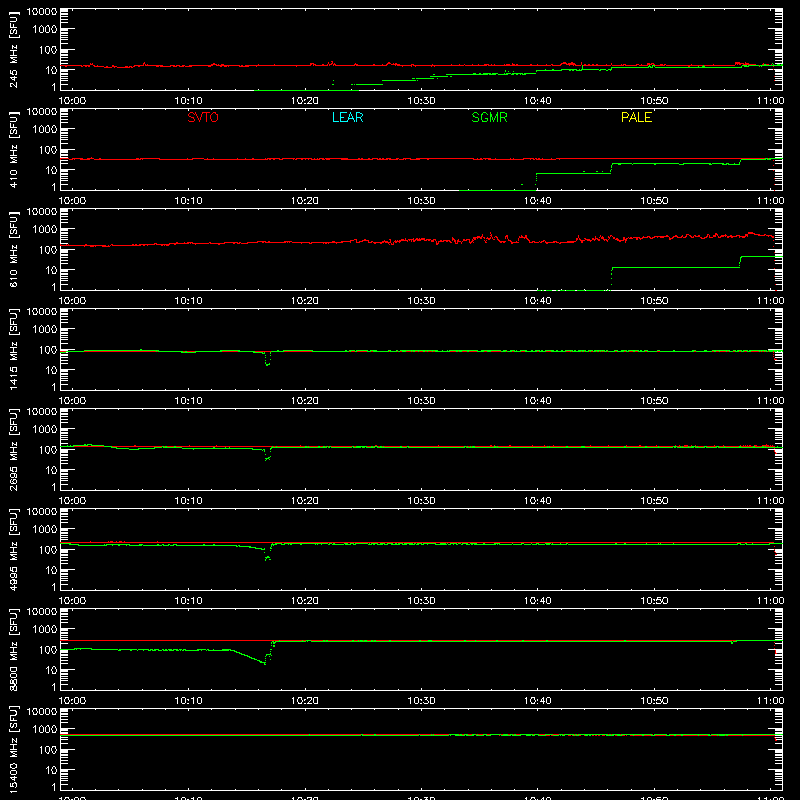Select the 410 MHz [SFU] axis label
The height and width of the screenshot is (800, 800).
[x=13, y=149]
